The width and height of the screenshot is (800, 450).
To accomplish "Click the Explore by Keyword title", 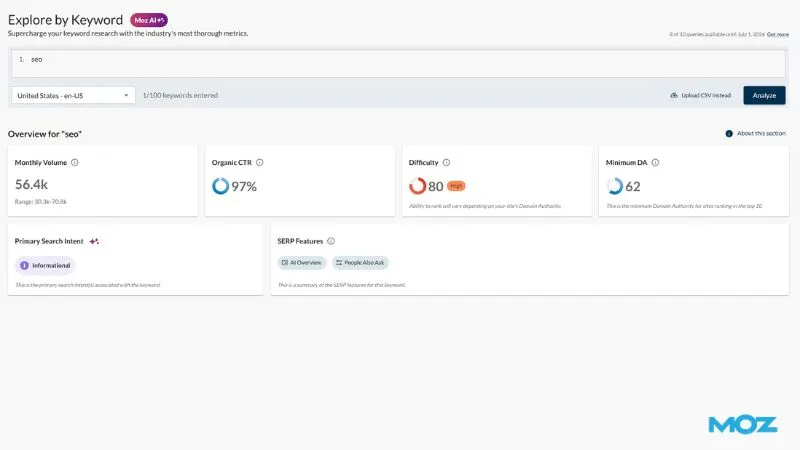I will 65,20.
